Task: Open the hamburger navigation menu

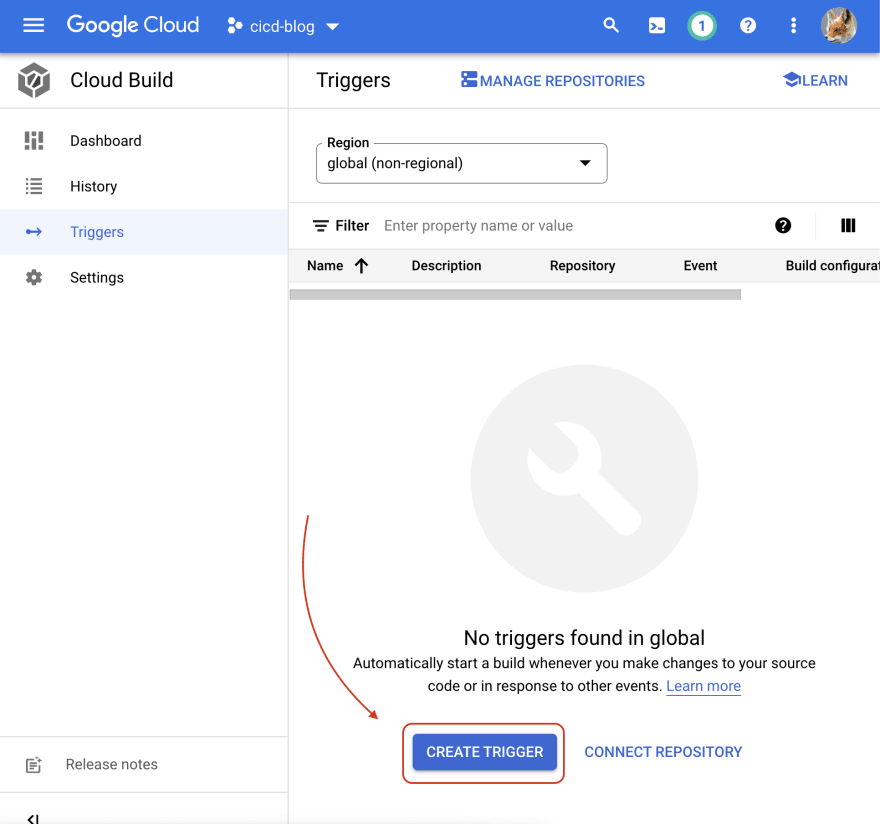Action: coord(33,25)
